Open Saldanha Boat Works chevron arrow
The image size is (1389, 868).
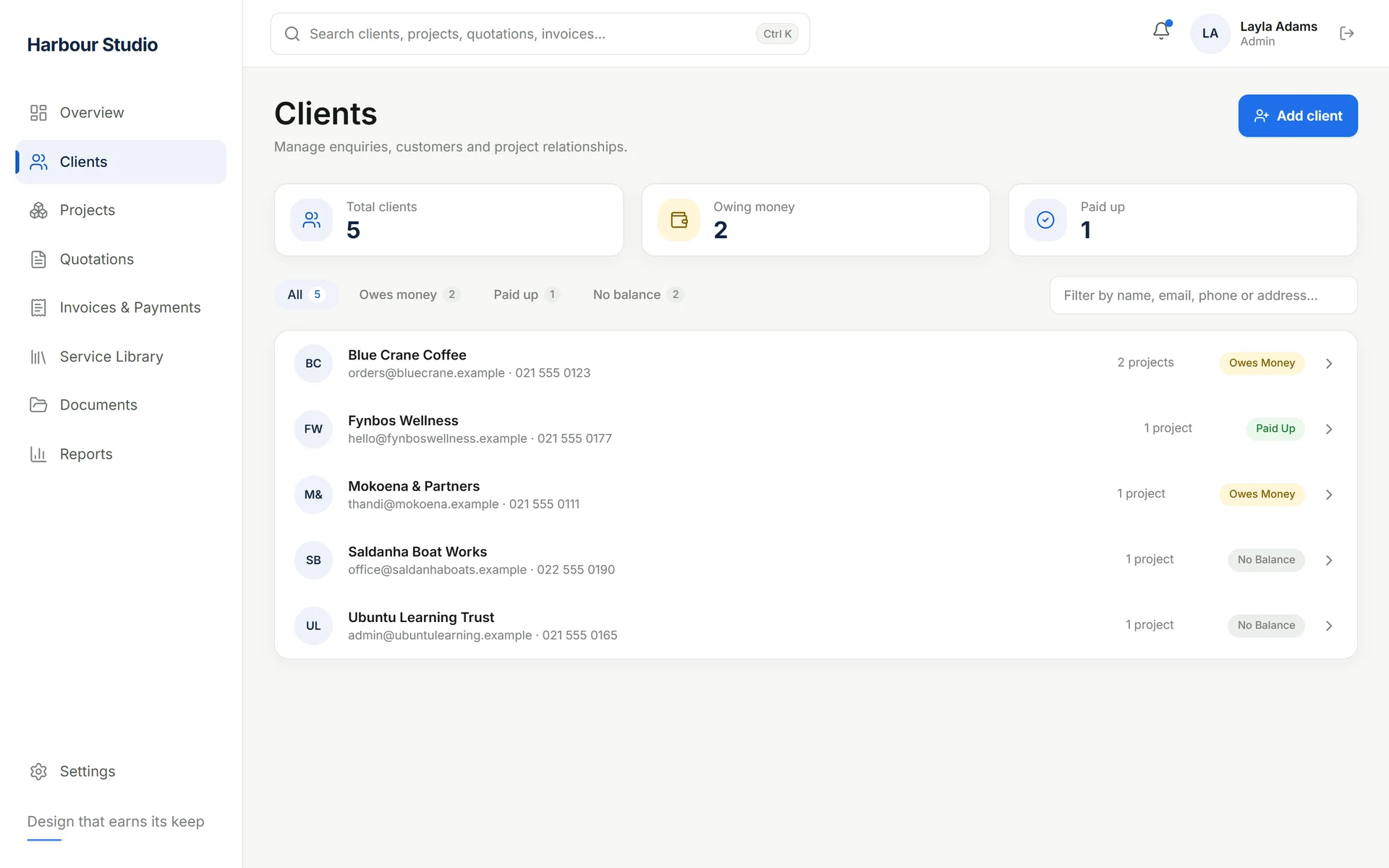[1329, 561]
